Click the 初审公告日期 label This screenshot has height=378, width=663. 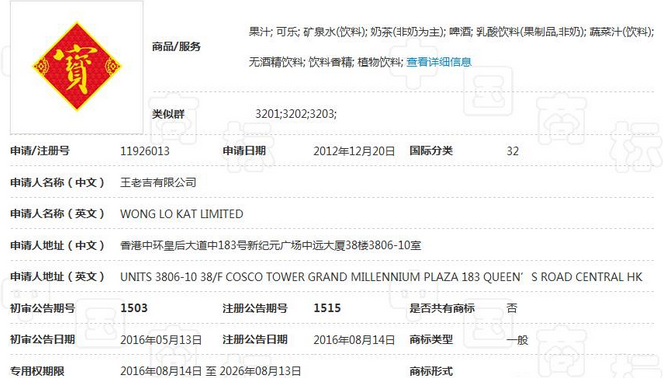click(42, 339)
